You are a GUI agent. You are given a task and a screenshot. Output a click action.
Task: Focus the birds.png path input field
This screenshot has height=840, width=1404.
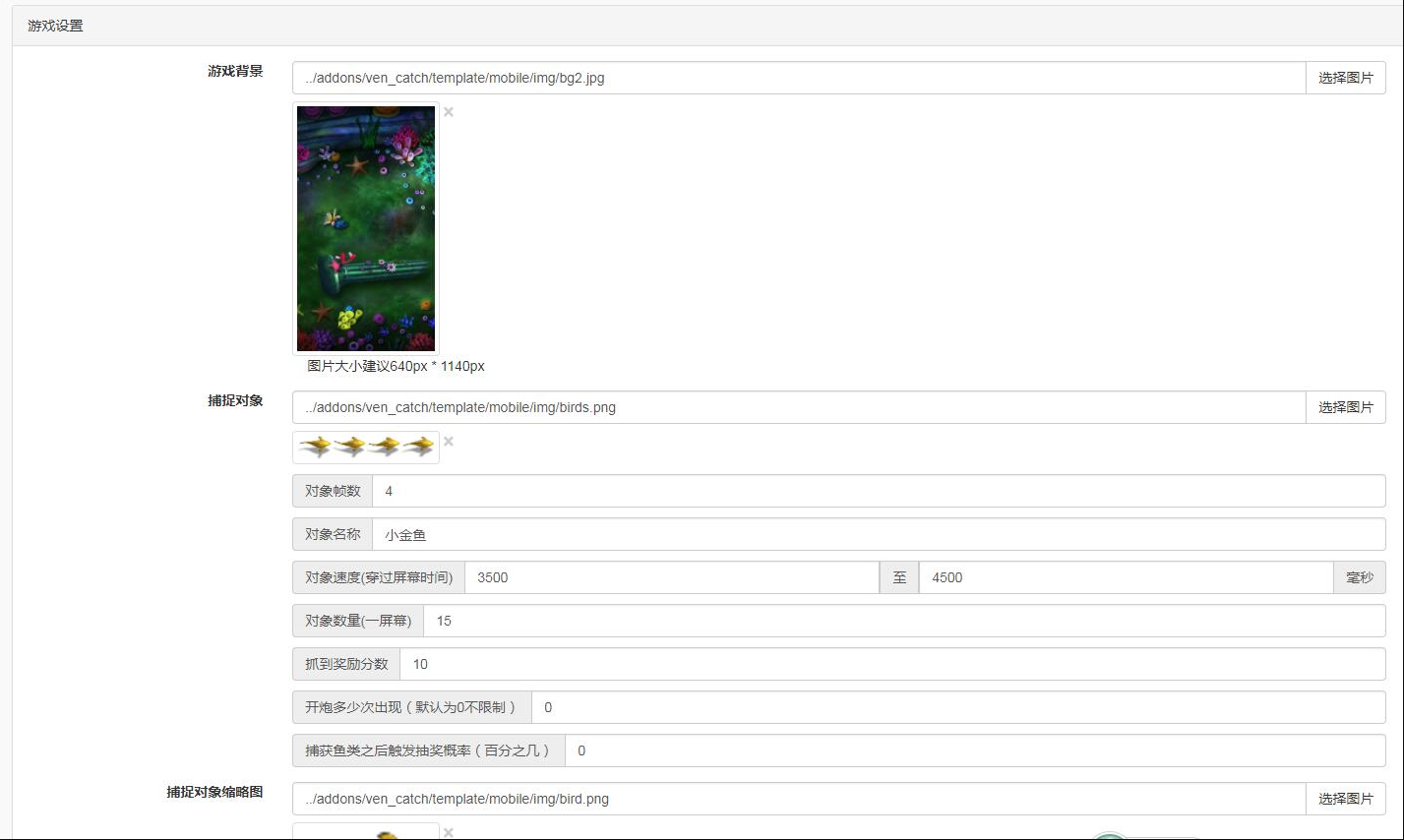[798, 407]
